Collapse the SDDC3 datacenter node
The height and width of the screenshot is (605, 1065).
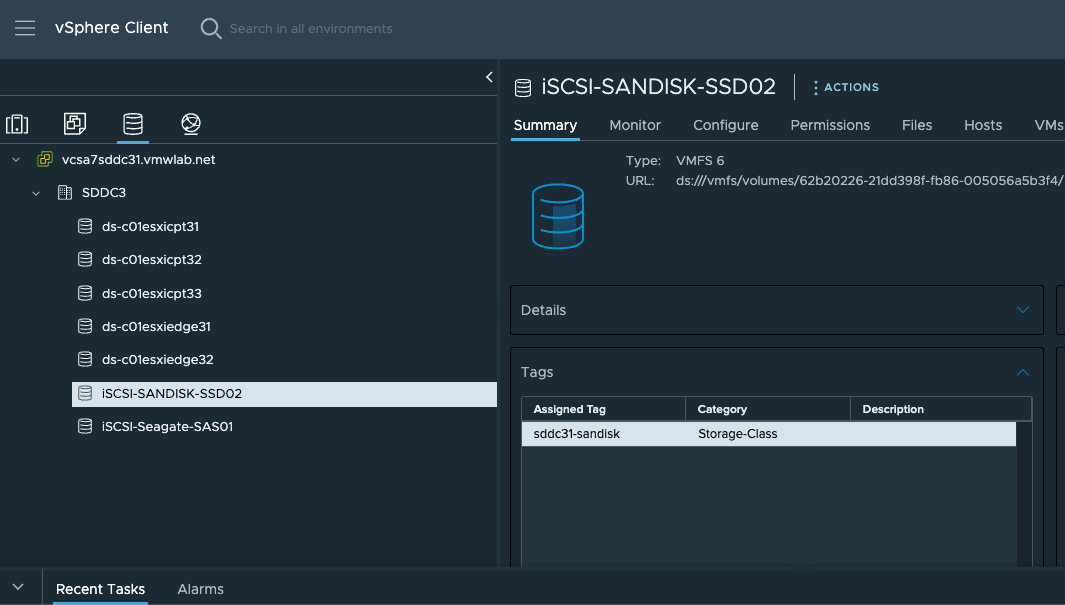[x=36, y=193]
